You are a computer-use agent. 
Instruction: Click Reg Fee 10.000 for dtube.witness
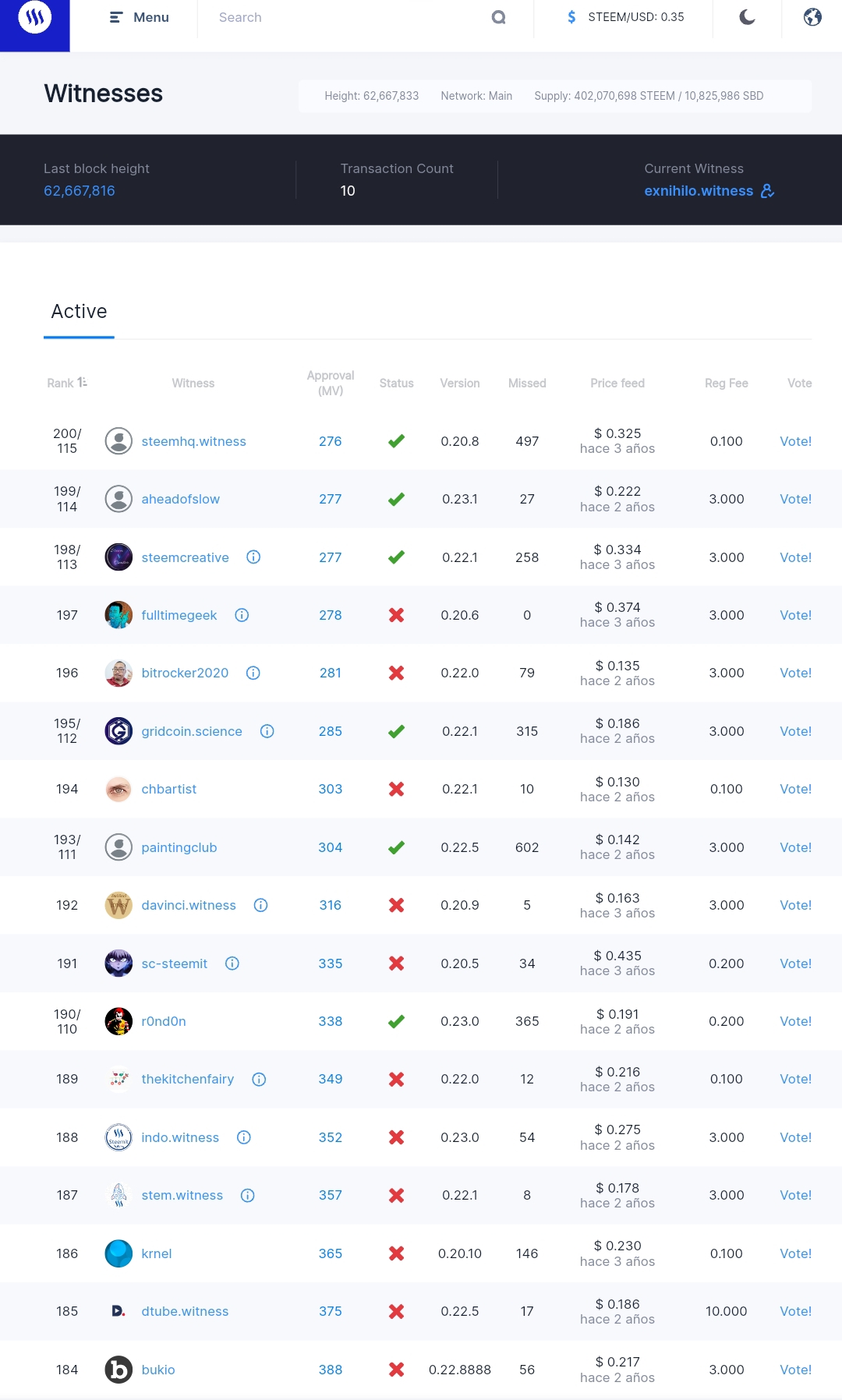tap(727, 1311)
